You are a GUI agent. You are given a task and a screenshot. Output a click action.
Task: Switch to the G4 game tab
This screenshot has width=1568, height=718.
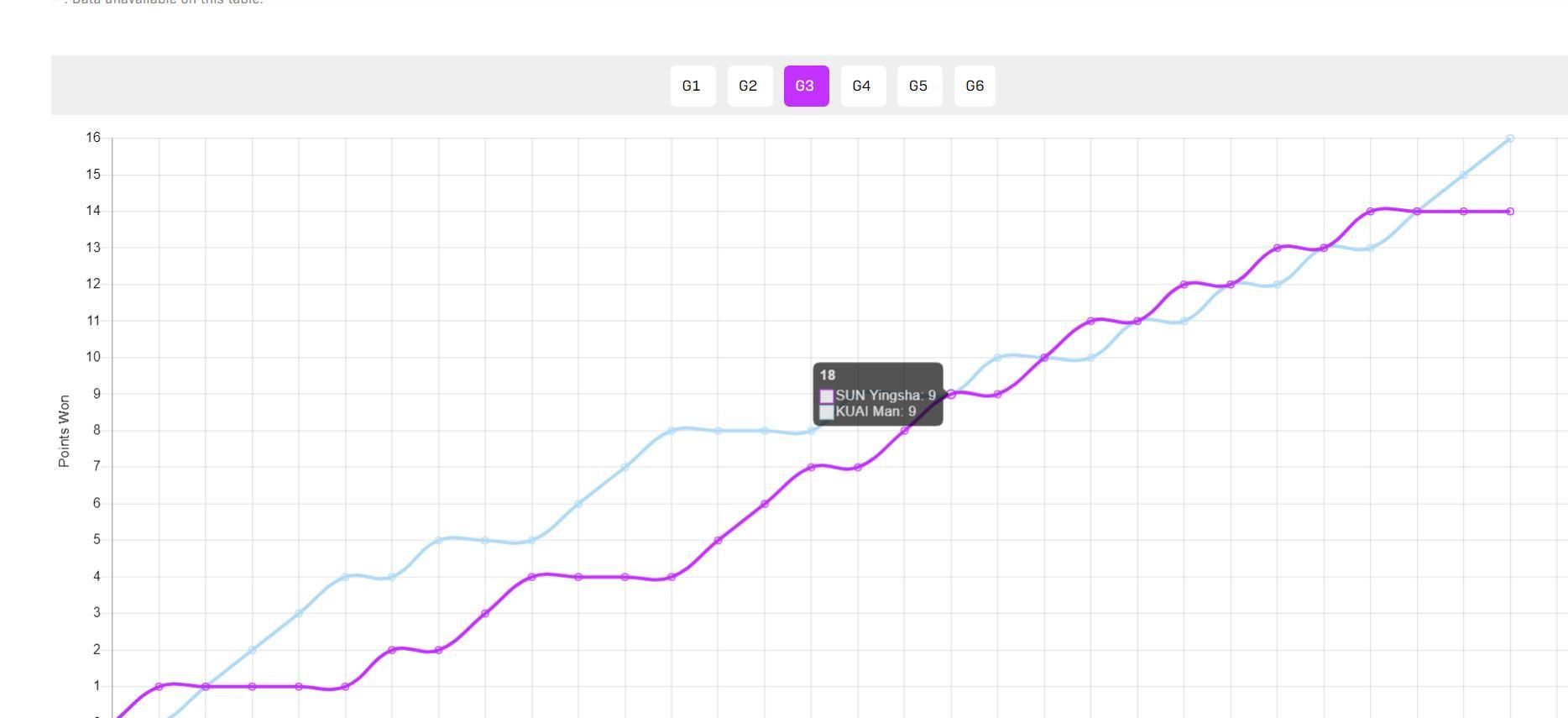pyautogui.click(x=863, y=86)
